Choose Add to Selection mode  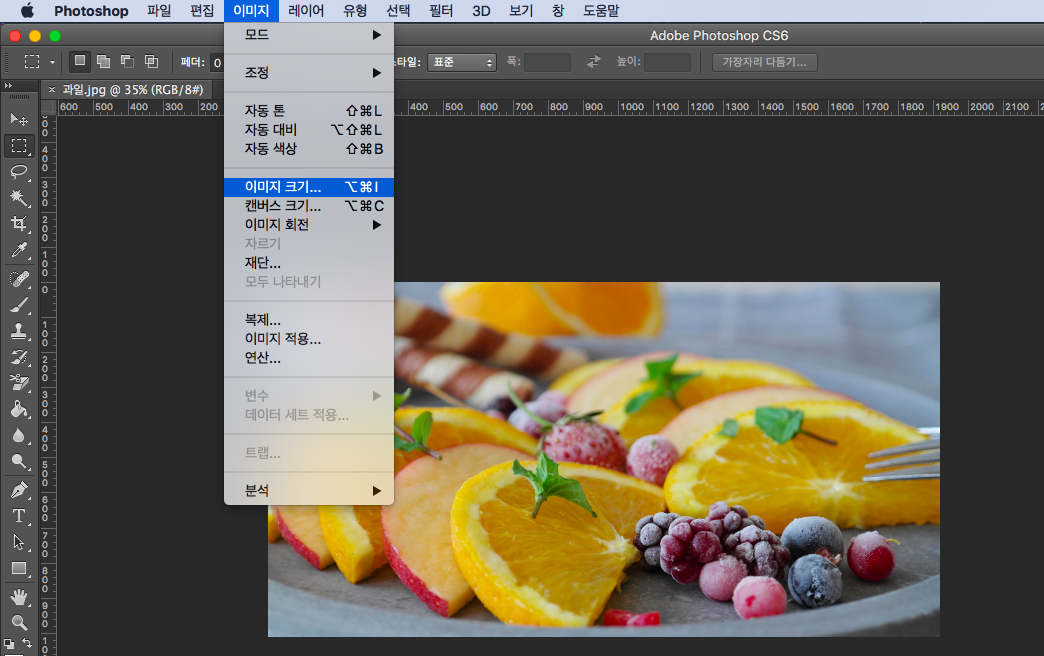(103, 62)
